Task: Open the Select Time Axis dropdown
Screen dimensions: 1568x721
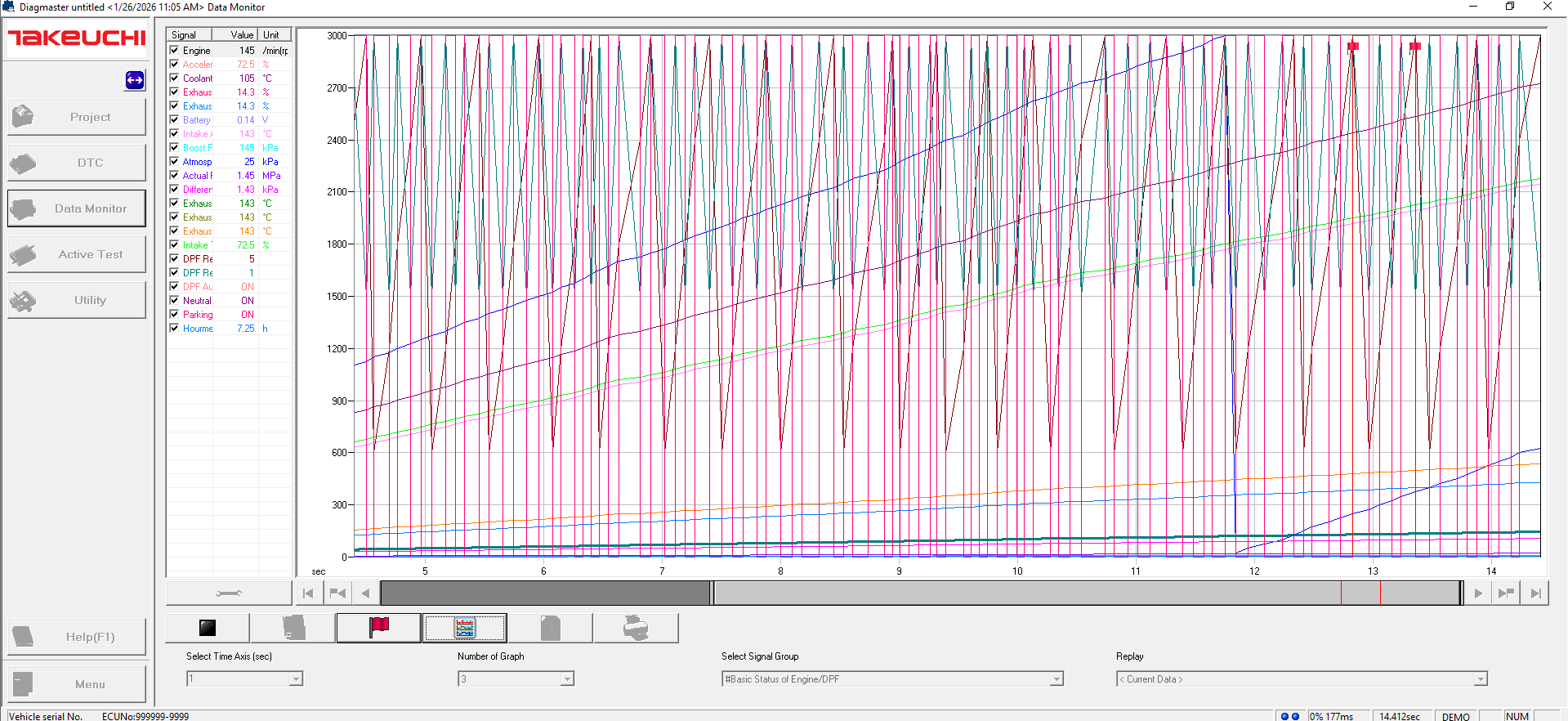Action: pyautogui.click(x=296, y=679)
